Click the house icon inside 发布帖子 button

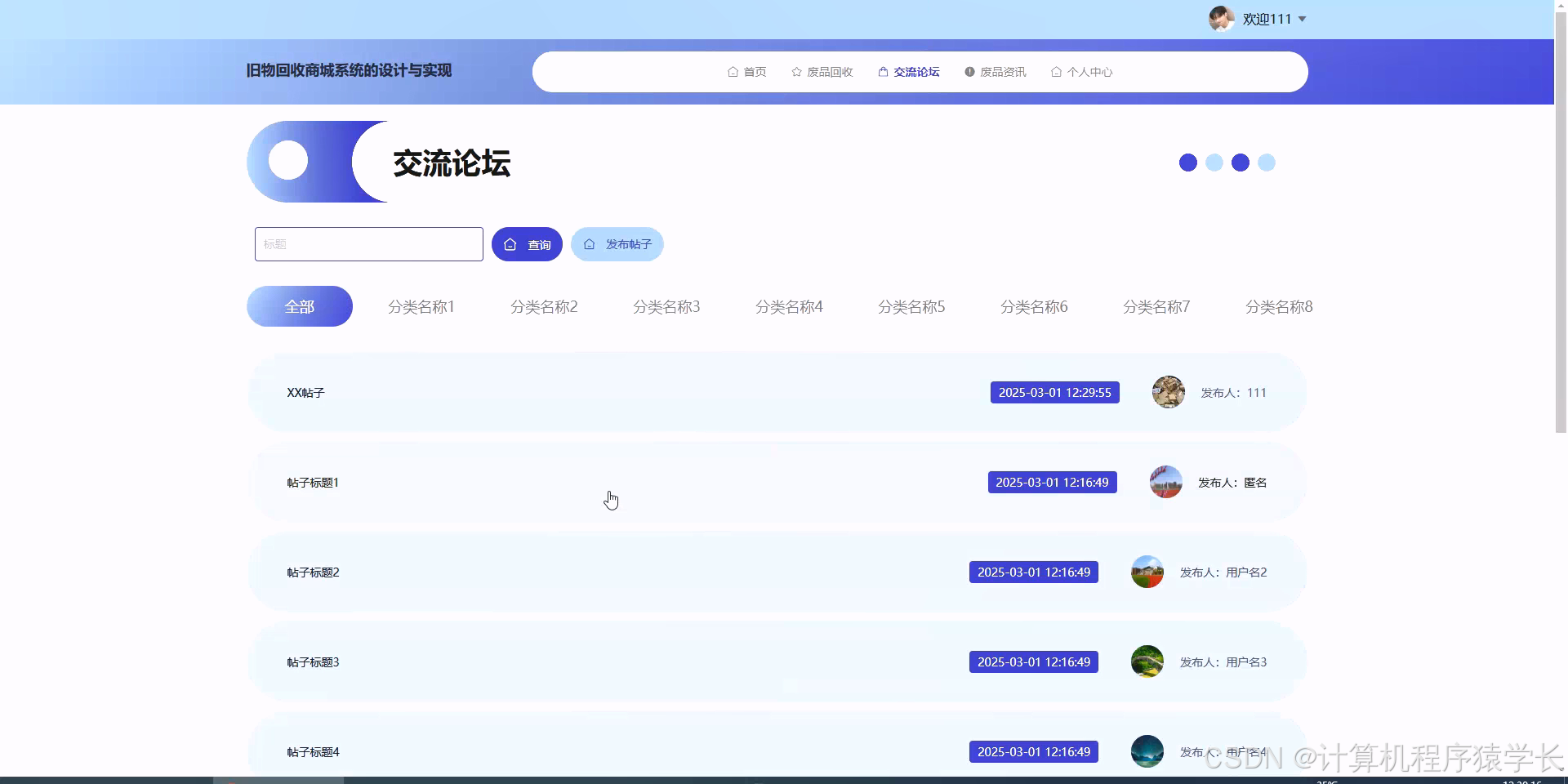pos(588,244)
